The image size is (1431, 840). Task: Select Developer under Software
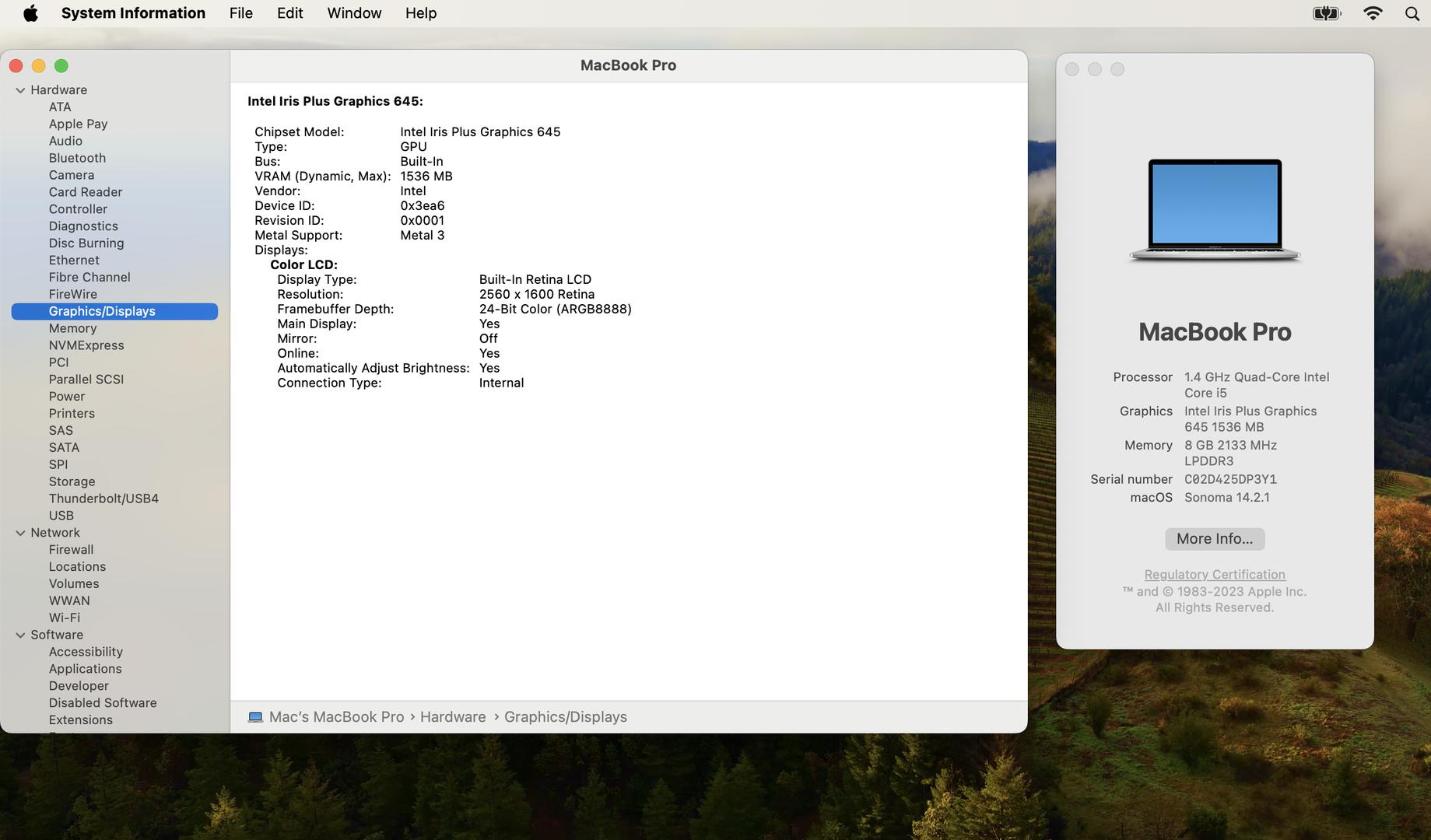coord(79,687)
